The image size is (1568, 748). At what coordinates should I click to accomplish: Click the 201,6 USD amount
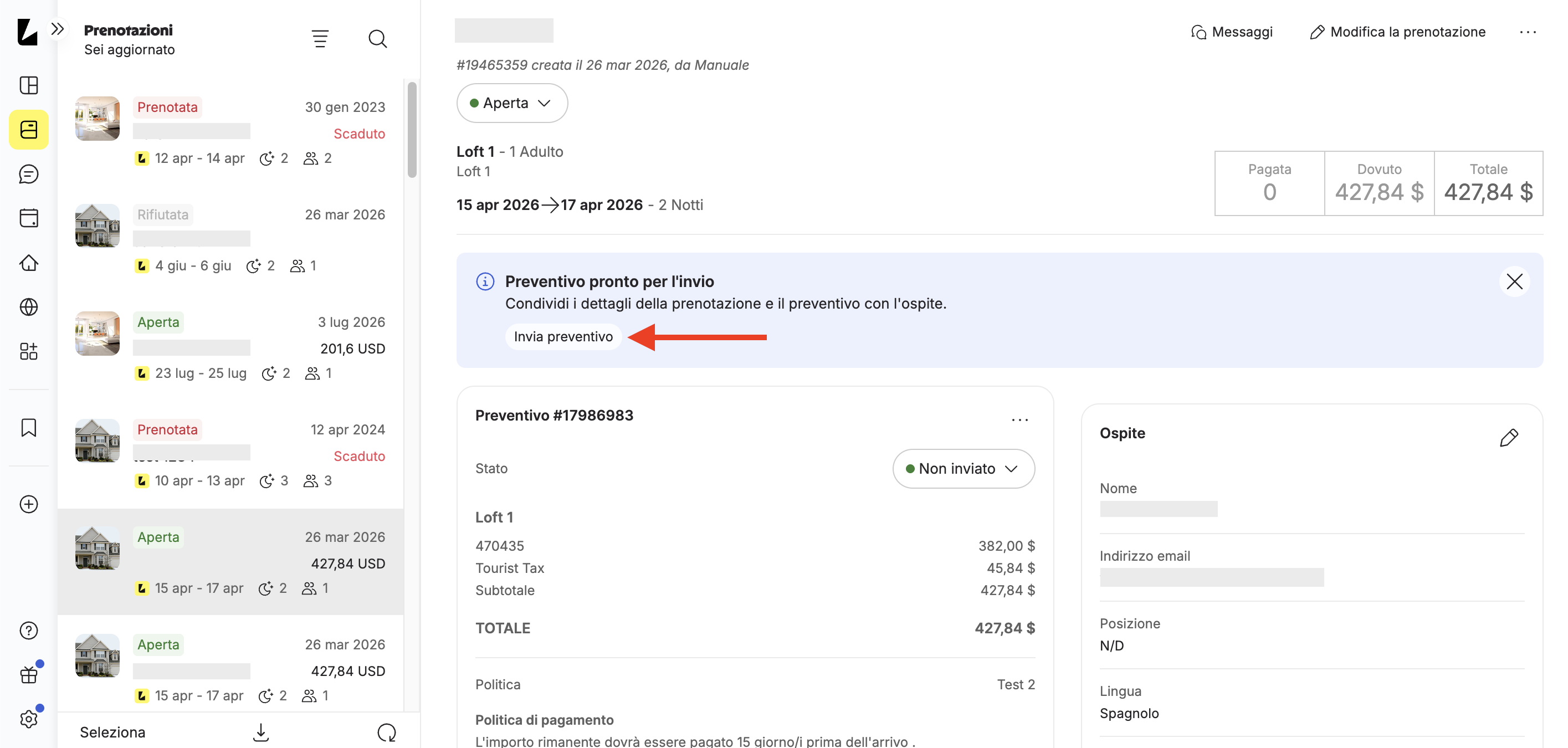[x=352, y=349]
